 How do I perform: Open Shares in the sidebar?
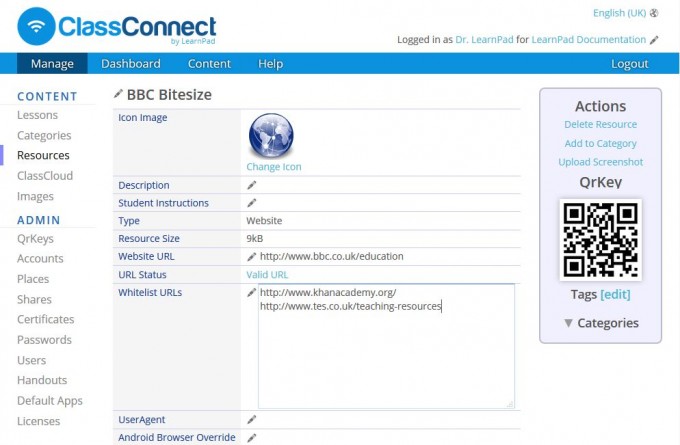(34, 299)
